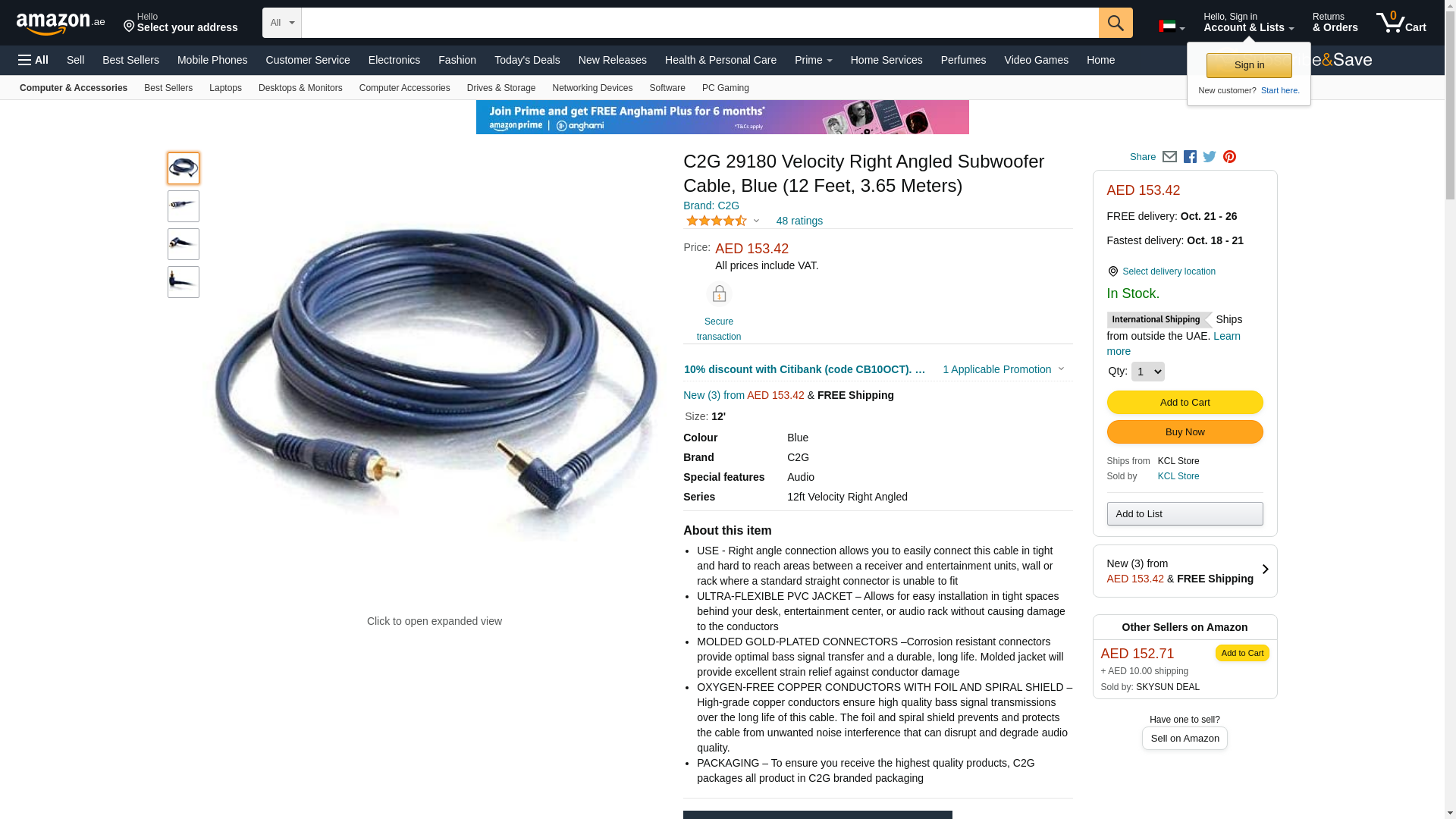1456x819 pixels.
Task: Open Today's Deals in navigation
Action: click(527, 60)
